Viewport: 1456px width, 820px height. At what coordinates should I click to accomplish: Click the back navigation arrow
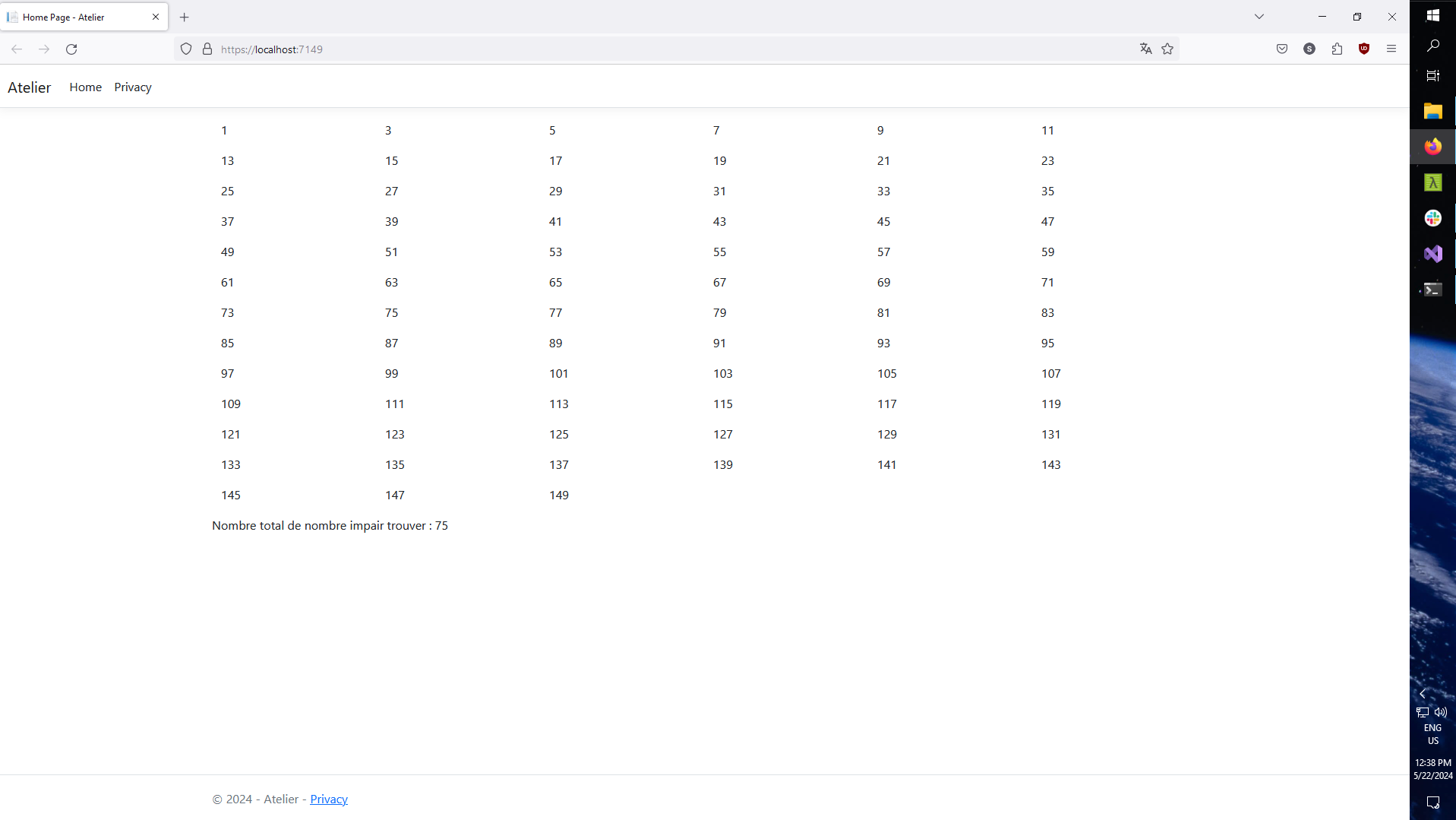tap(17, 49)
